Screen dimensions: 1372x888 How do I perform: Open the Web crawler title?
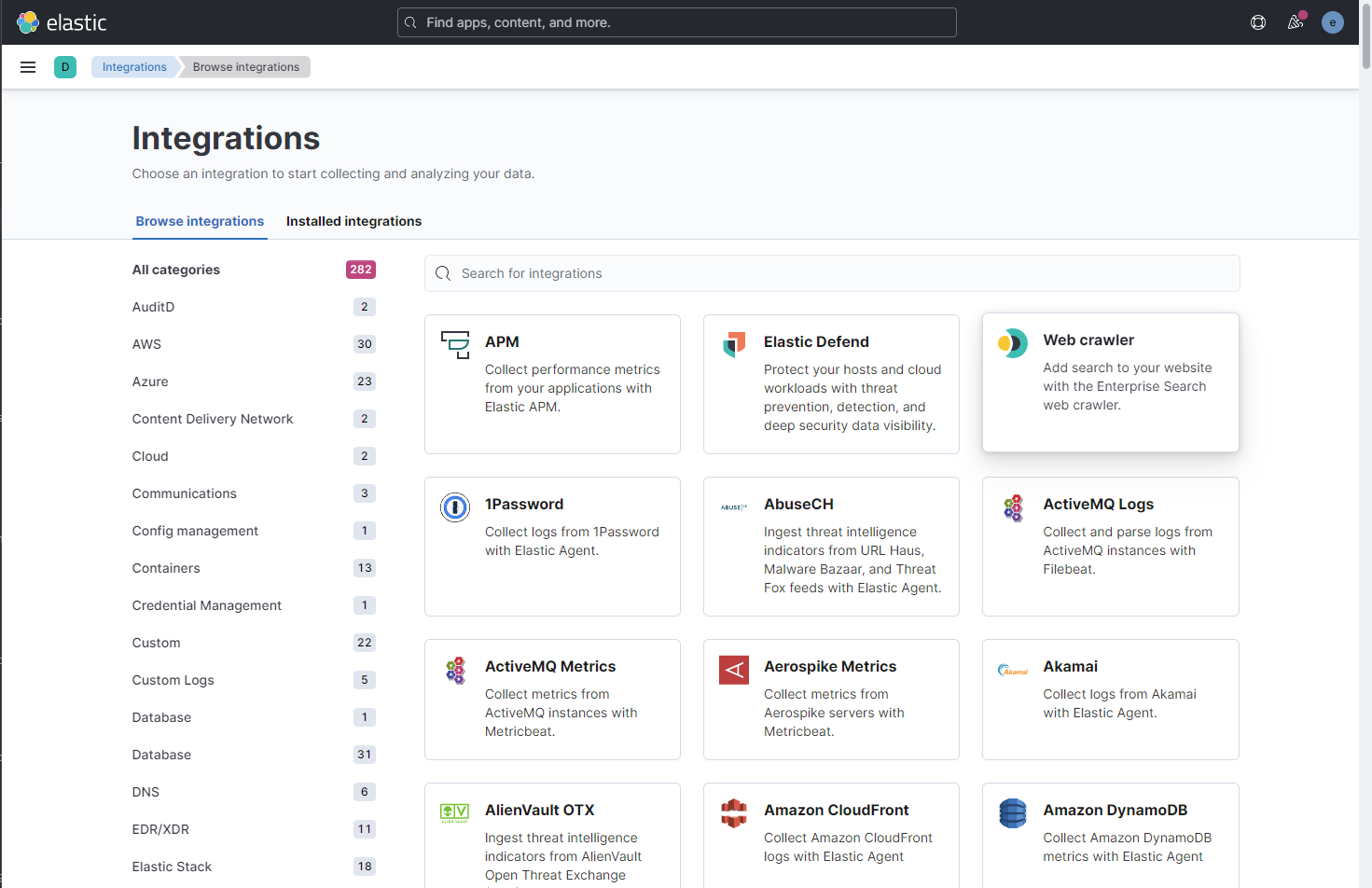point(1088,340)
